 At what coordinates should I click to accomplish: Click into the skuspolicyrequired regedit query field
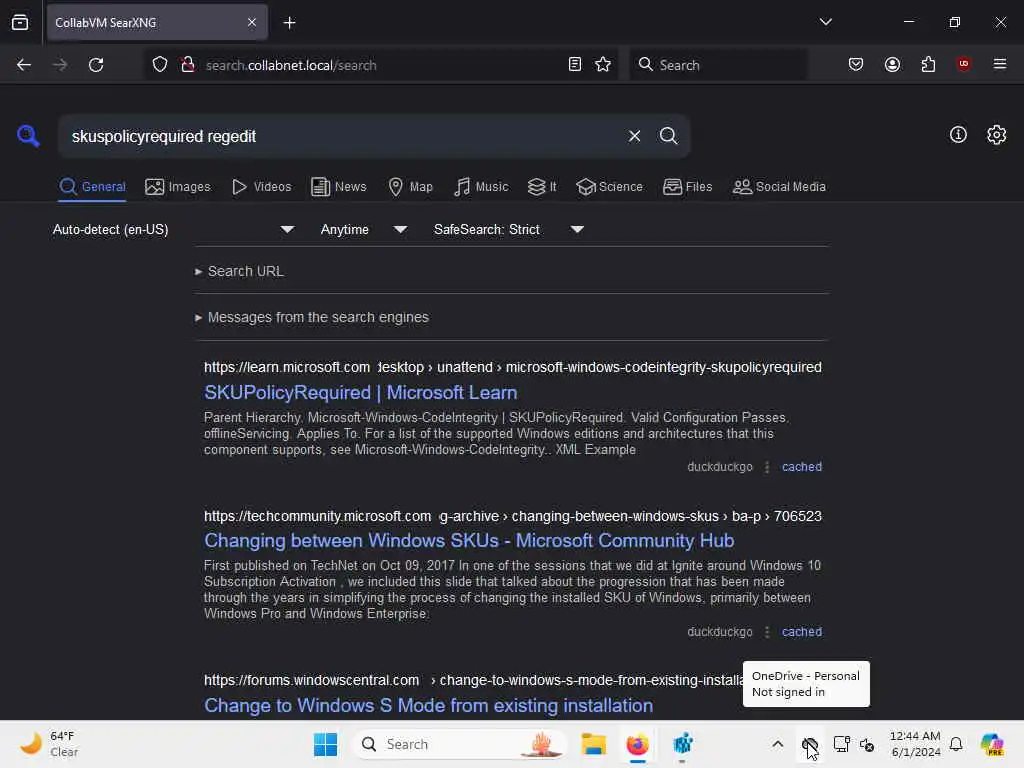[x=340, y=136]
